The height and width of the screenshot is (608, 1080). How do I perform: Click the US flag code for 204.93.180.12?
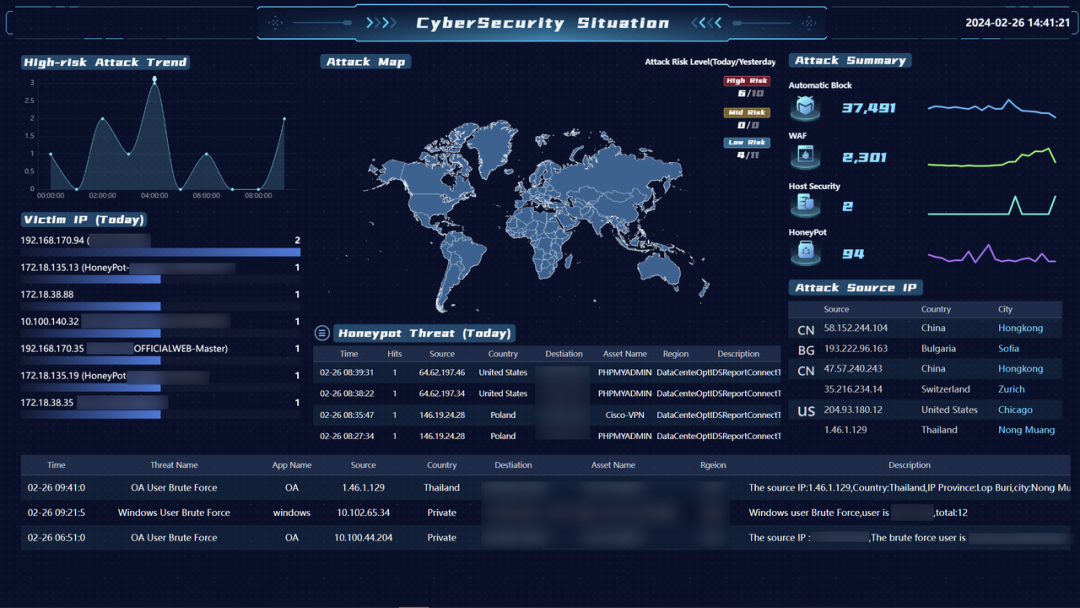coord(806,411)
